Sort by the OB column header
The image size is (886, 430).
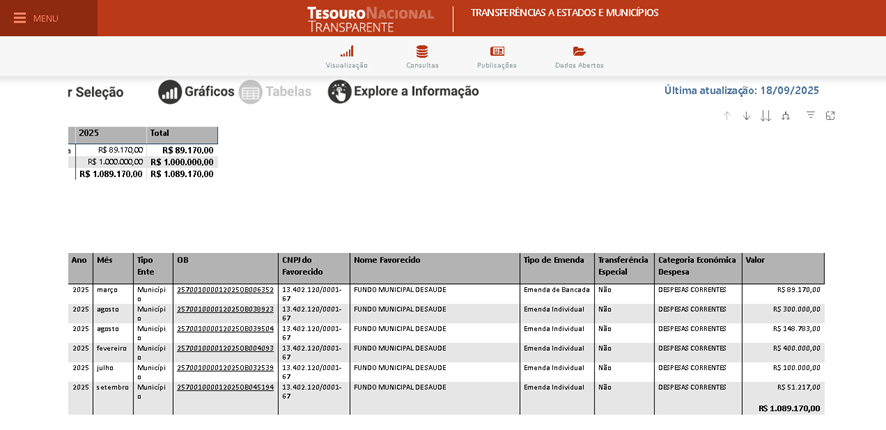pyautogui.click(x=225, y=268)
